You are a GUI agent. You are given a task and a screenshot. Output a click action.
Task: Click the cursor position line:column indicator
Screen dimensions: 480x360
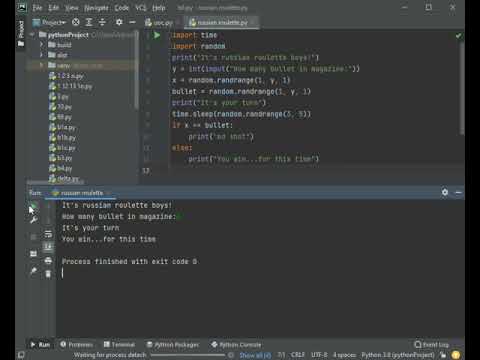pos(281,355)
